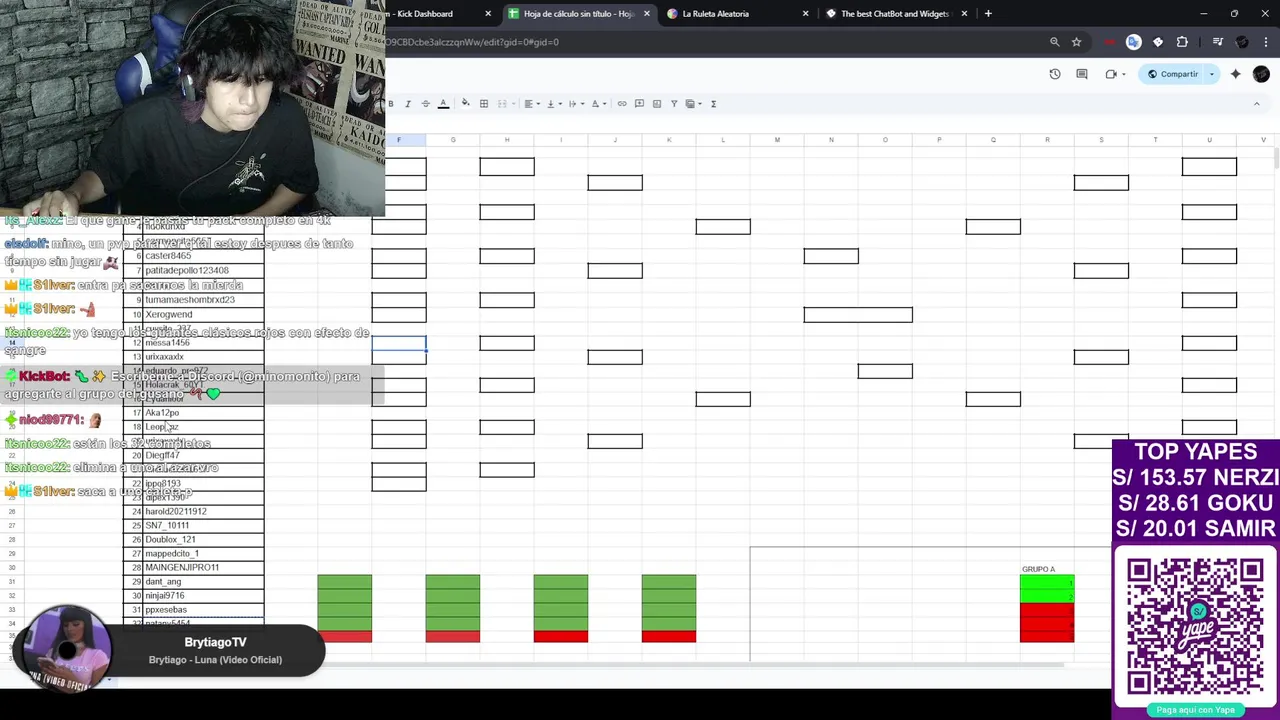Open the functions sigma menu
The height and width of the screenshot is (720, 1280).
pos(713,104)
